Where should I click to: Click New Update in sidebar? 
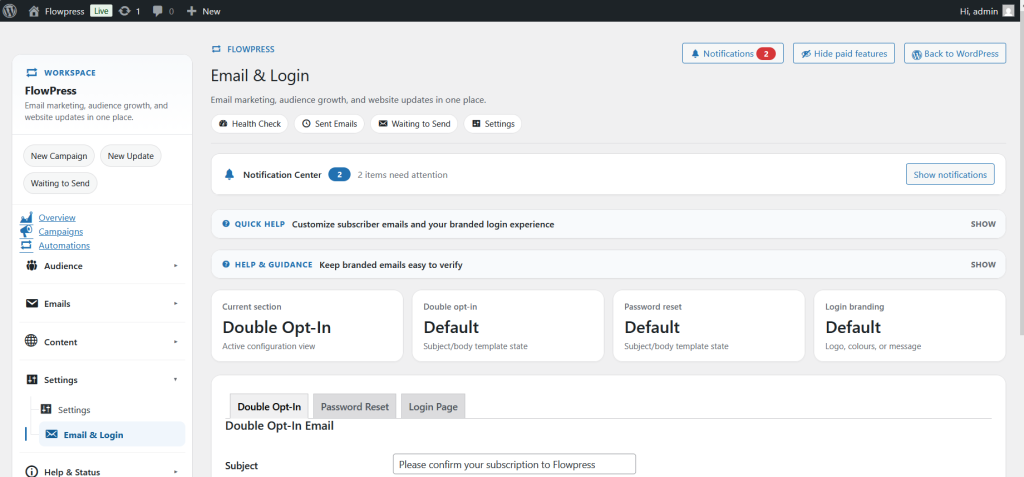[131, 156]
